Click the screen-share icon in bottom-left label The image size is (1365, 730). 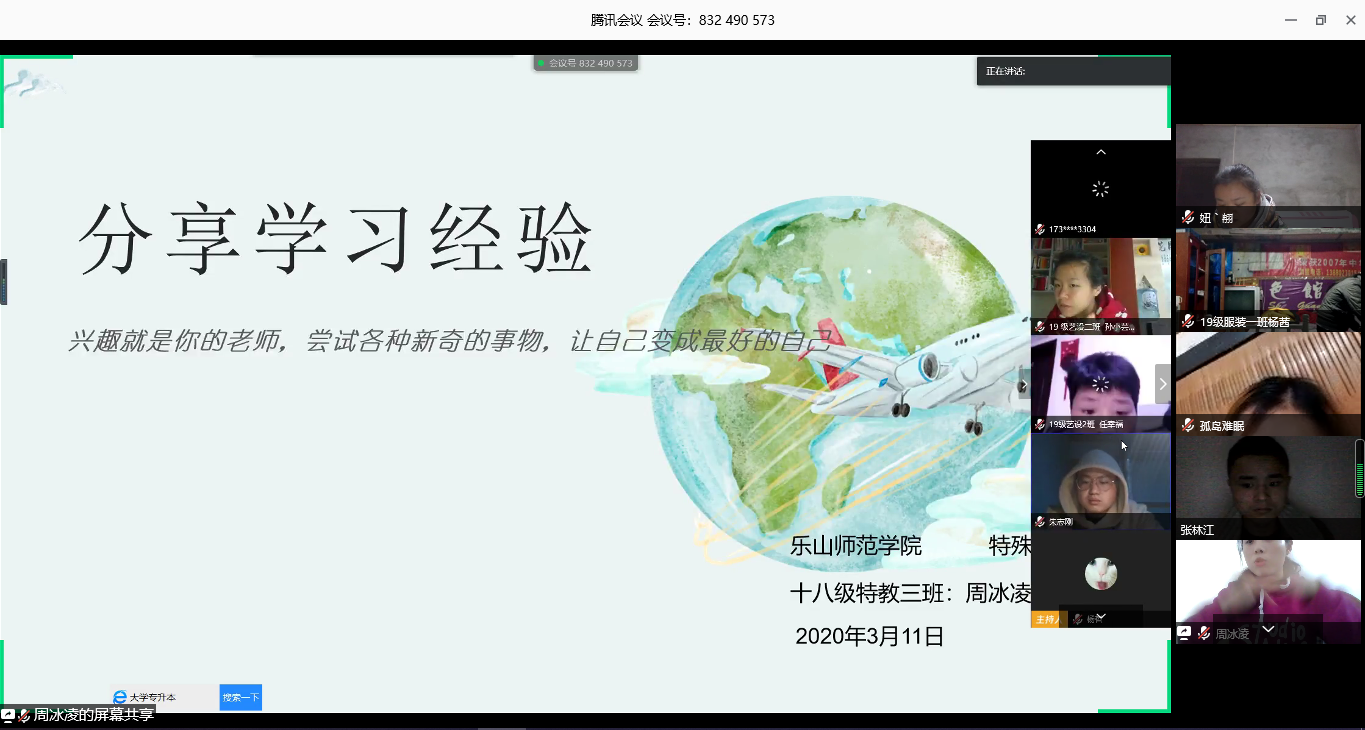[x=8, y=715]
